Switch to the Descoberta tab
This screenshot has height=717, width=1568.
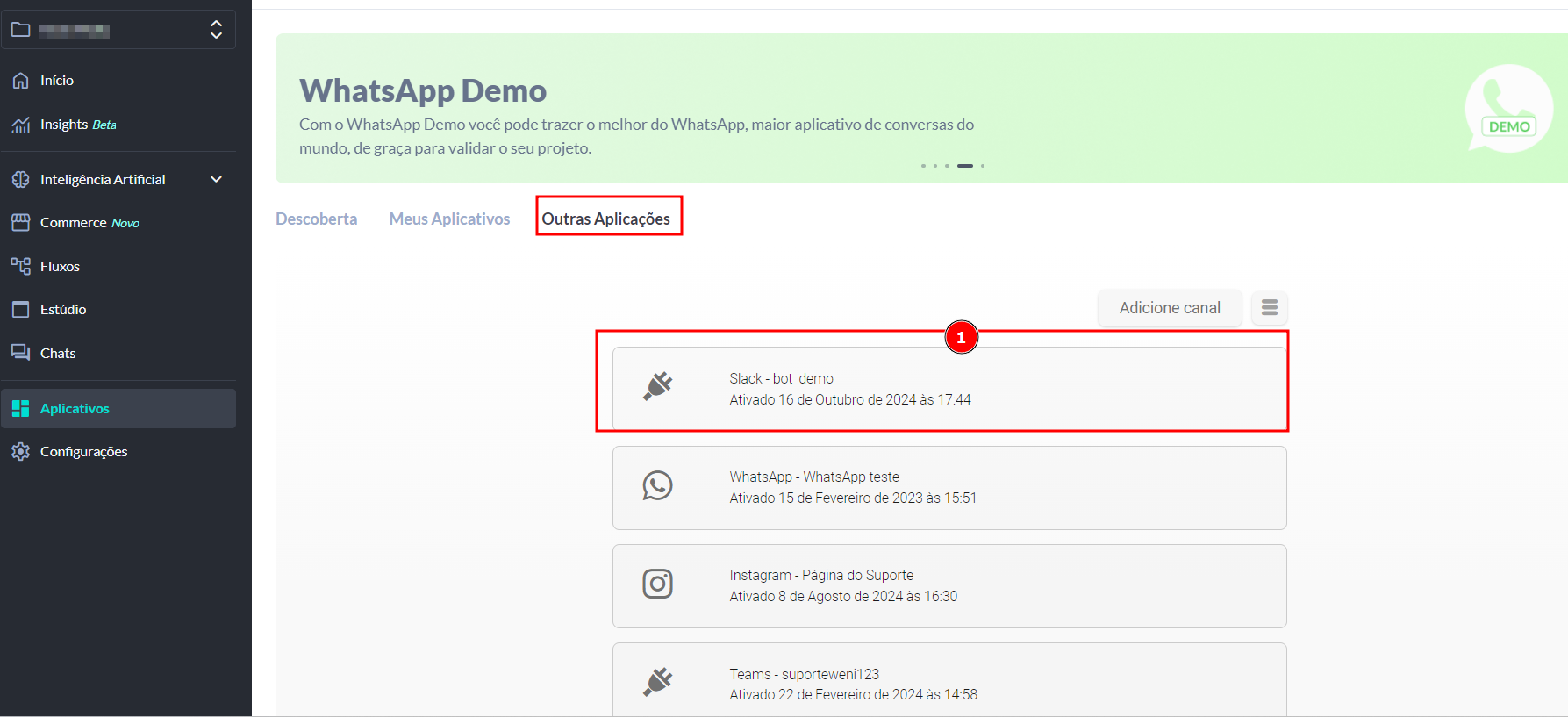[x=316, y=219]
